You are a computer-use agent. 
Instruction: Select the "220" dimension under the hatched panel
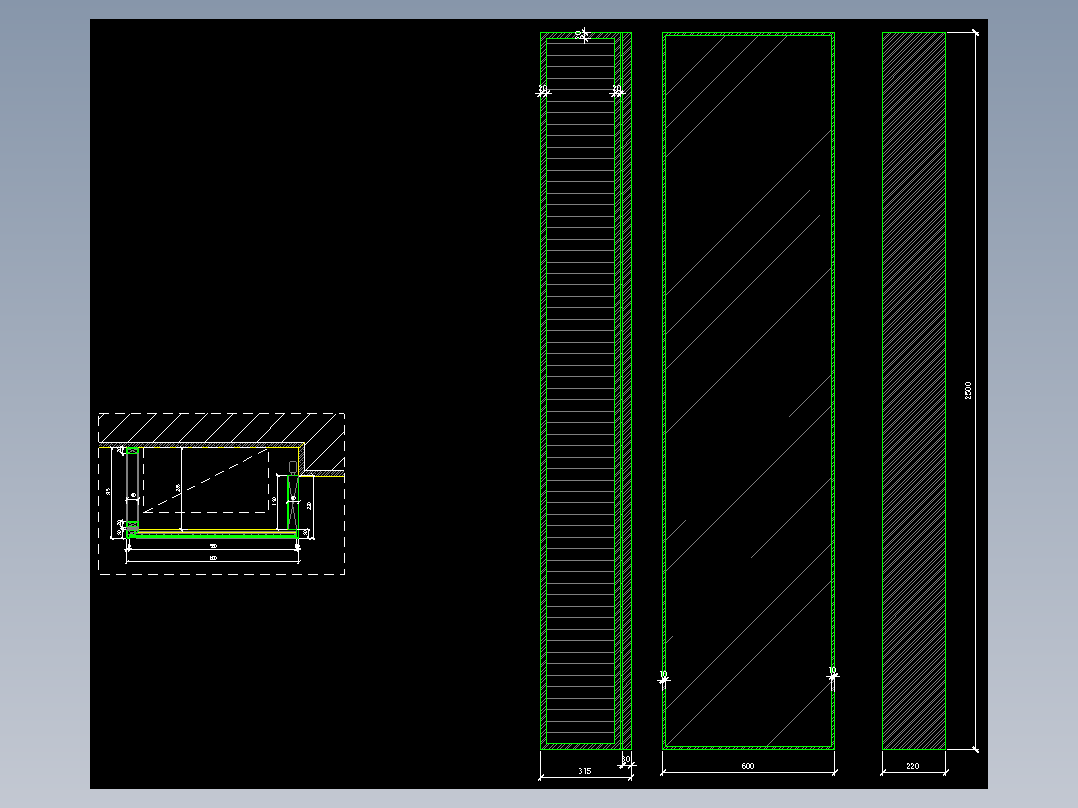(913, 766)
